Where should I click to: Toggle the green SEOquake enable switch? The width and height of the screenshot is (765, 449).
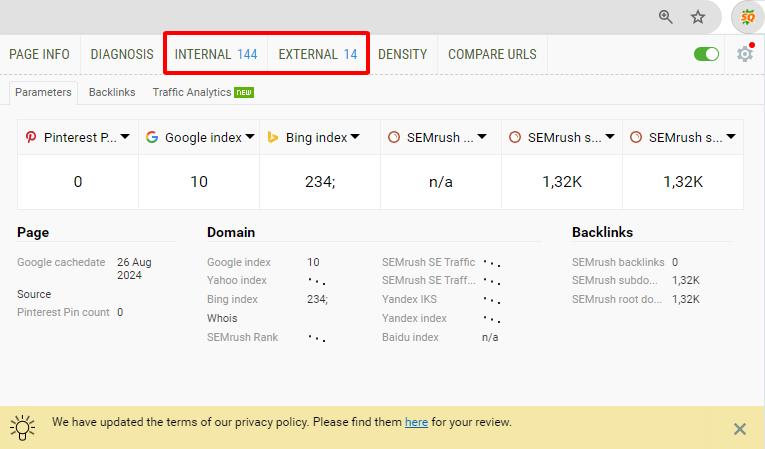706,54
